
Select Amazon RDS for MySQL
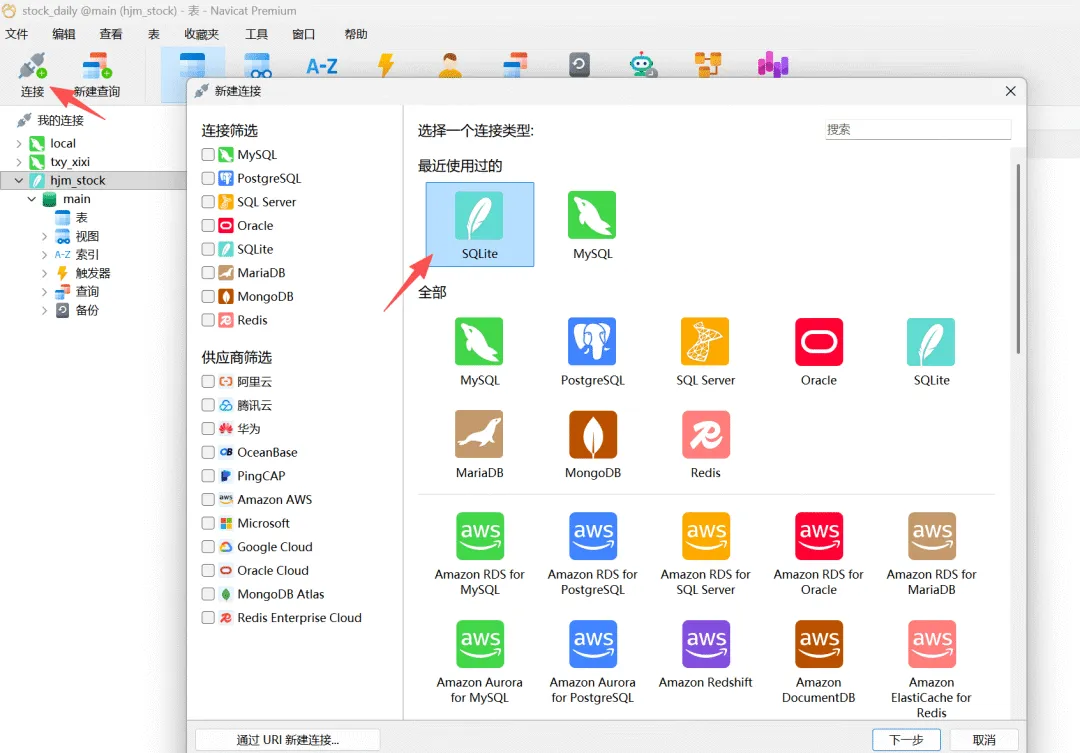click(479, 554)
